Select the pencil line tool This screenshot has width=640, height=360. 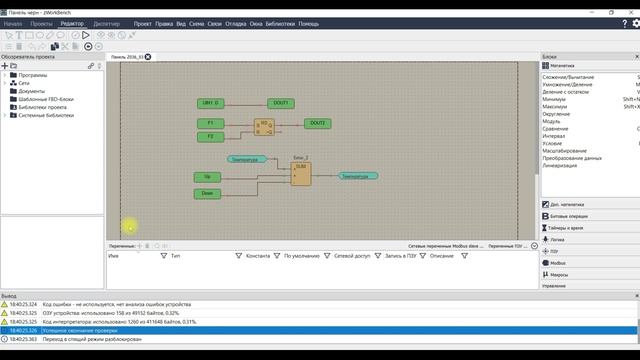(x=50, y=36)
